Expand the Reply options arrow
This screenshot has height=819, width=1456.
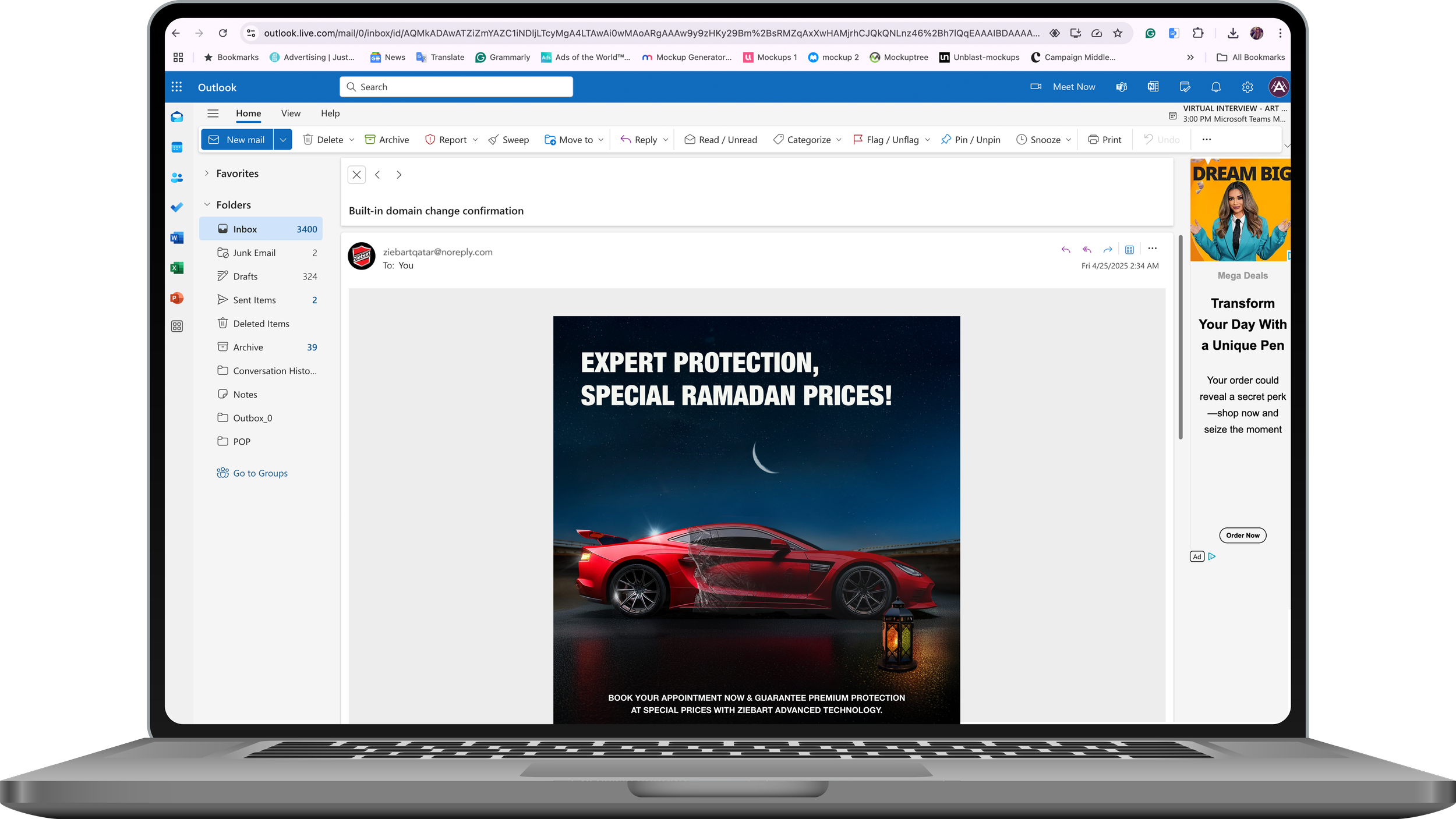666,140
